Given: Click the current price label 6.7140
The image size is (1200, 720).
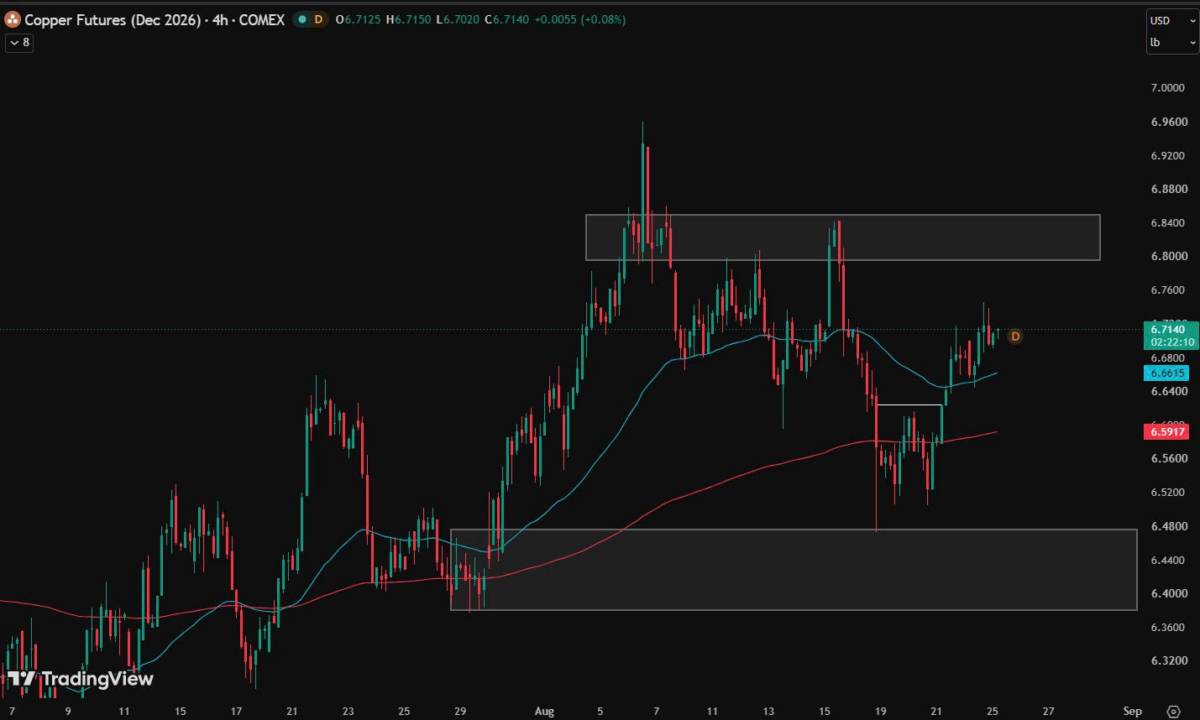Looking at the screenshot, I should coord(1168,329).
